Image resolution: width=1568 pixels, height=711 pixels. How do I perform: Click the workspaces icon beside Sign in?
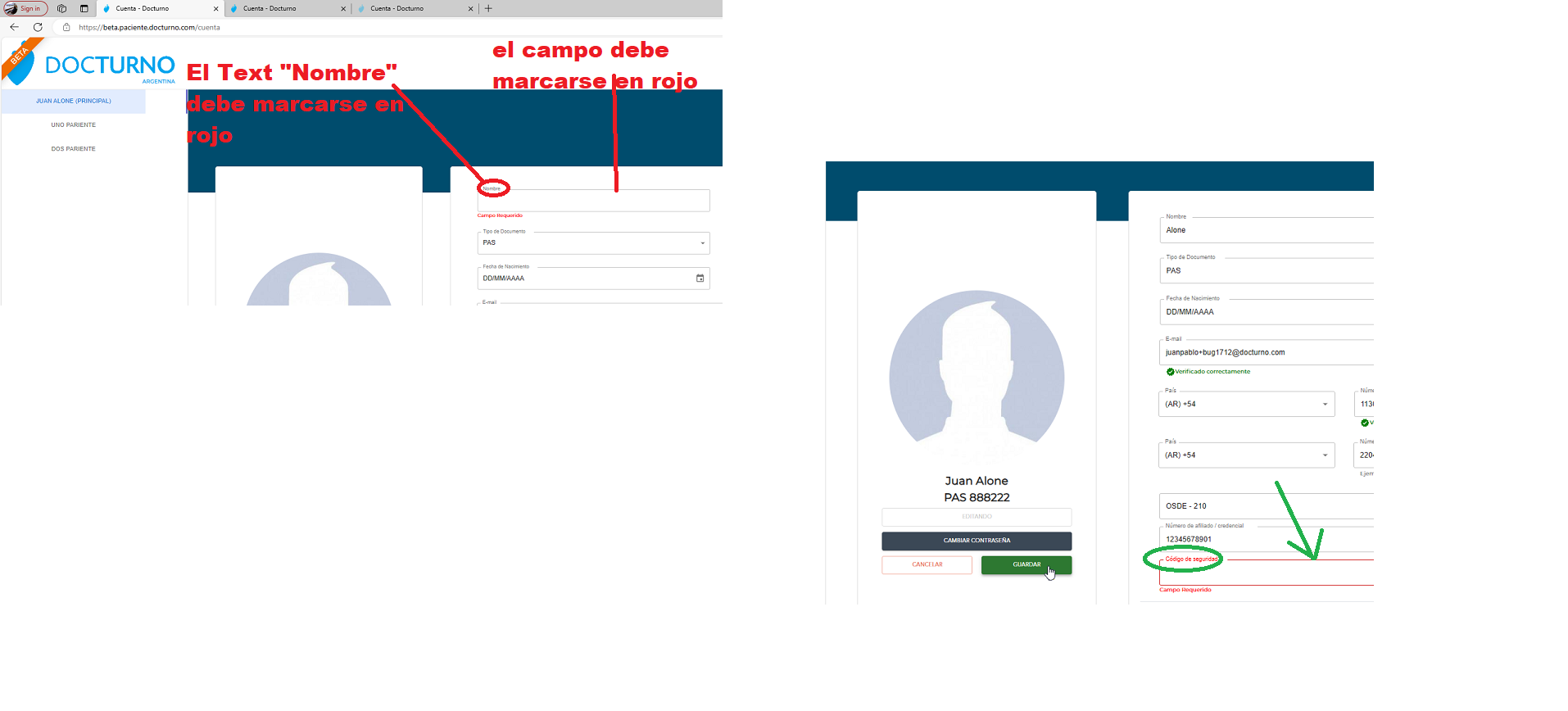[x=61, y=8]
